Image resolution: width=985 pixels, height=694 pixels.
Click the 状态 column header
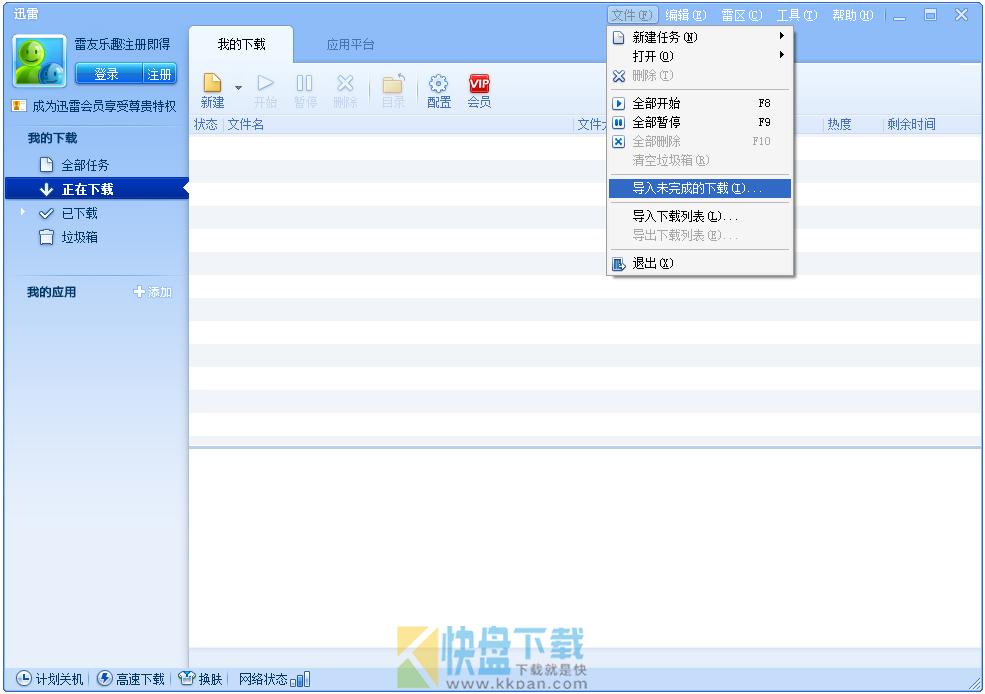[x=206, y=124]
